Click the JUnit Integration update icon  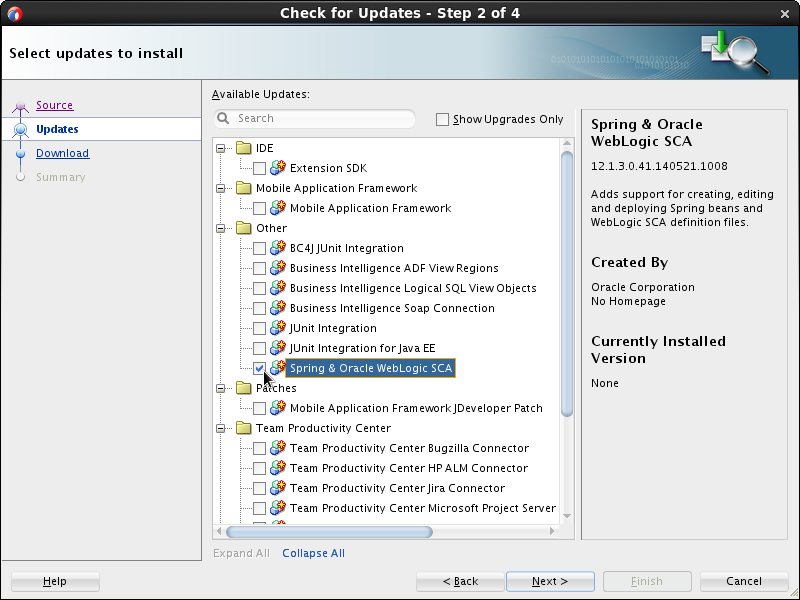click(278, 328)
